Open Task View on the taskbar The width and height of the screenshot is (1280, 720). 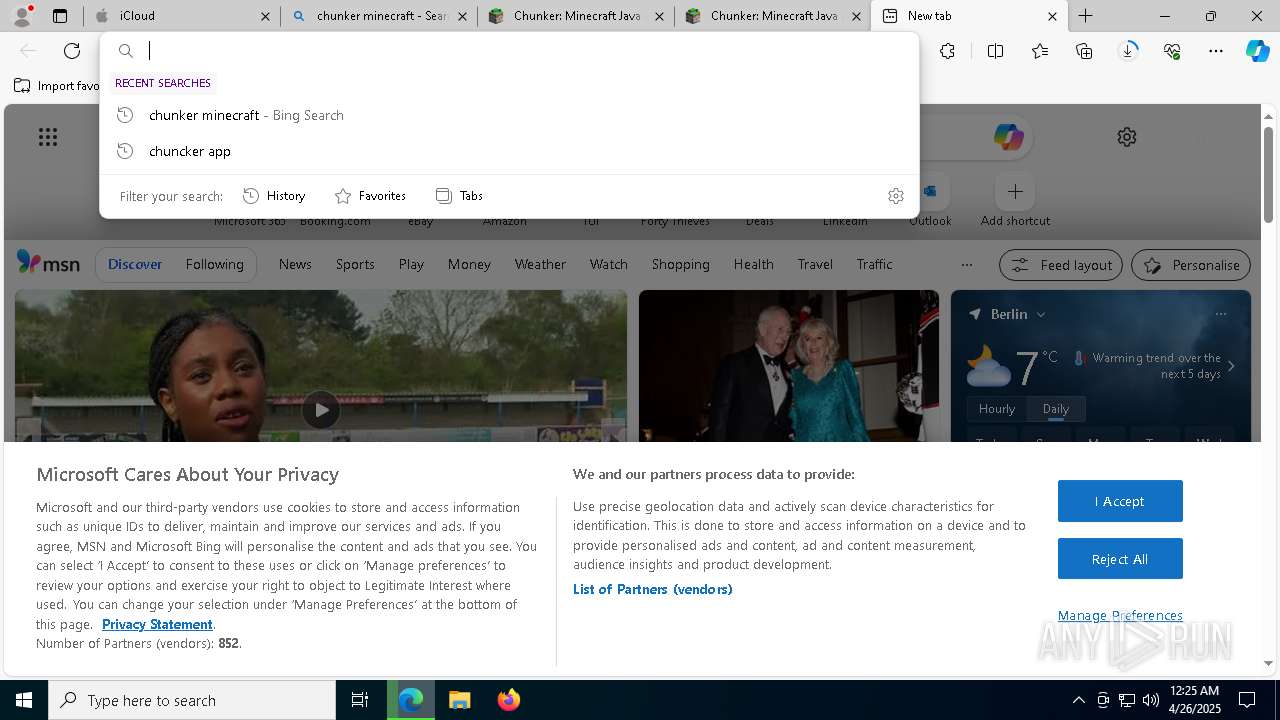[x=360, y=700]
